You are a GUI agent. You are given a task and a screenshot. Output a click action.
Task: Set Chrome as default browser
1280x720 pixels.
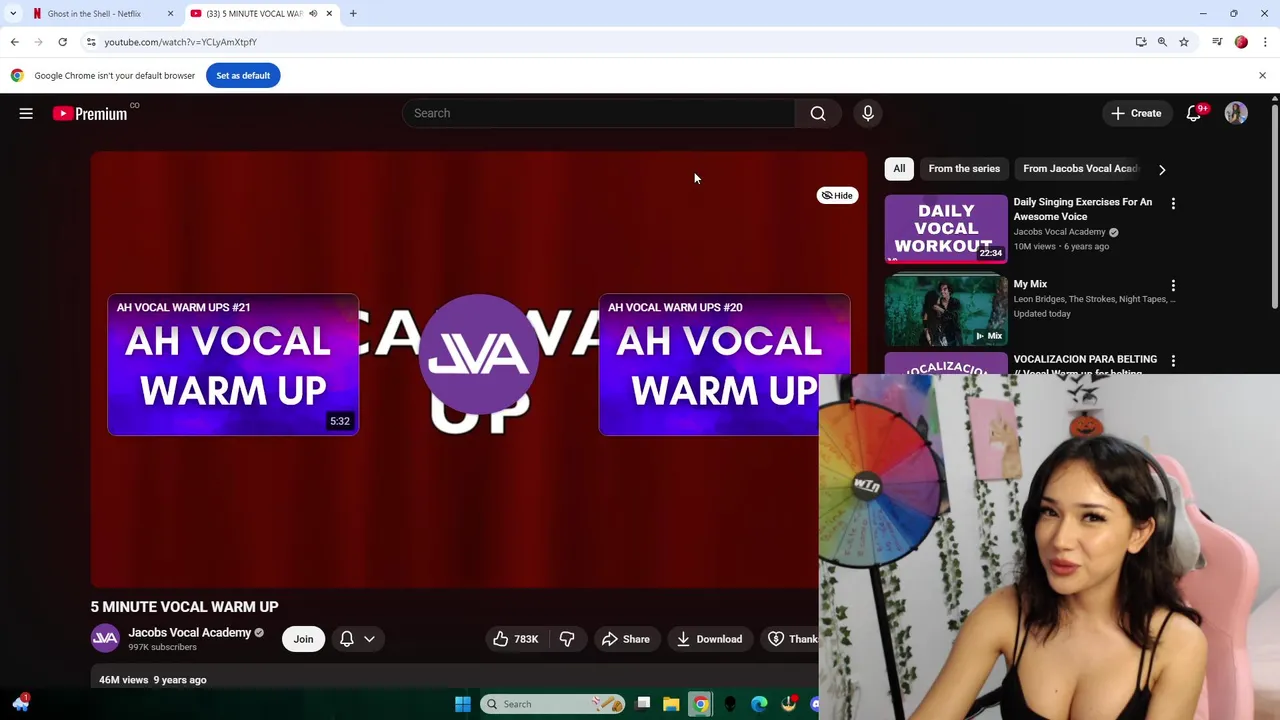[x=243, y=76]
